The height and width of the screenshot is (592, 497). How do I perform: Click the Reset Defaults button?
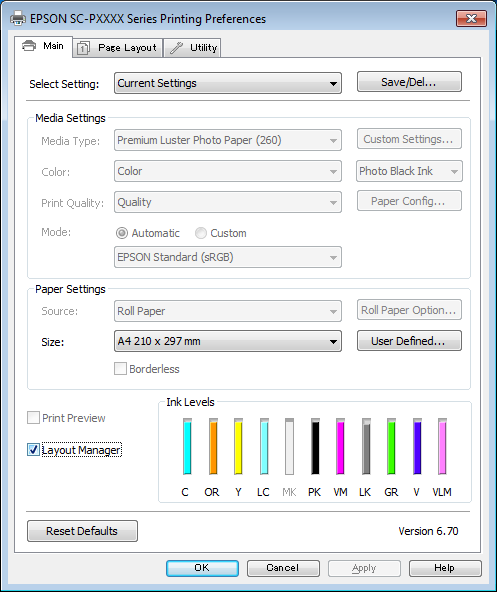click(x=82, y=531)
